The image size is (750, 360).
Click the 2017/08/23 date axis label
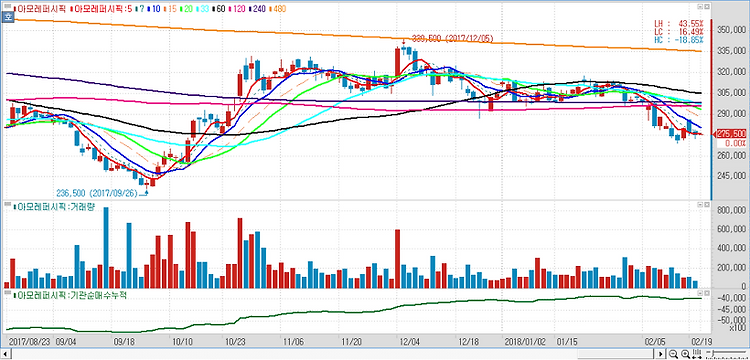tap(29, 342)
